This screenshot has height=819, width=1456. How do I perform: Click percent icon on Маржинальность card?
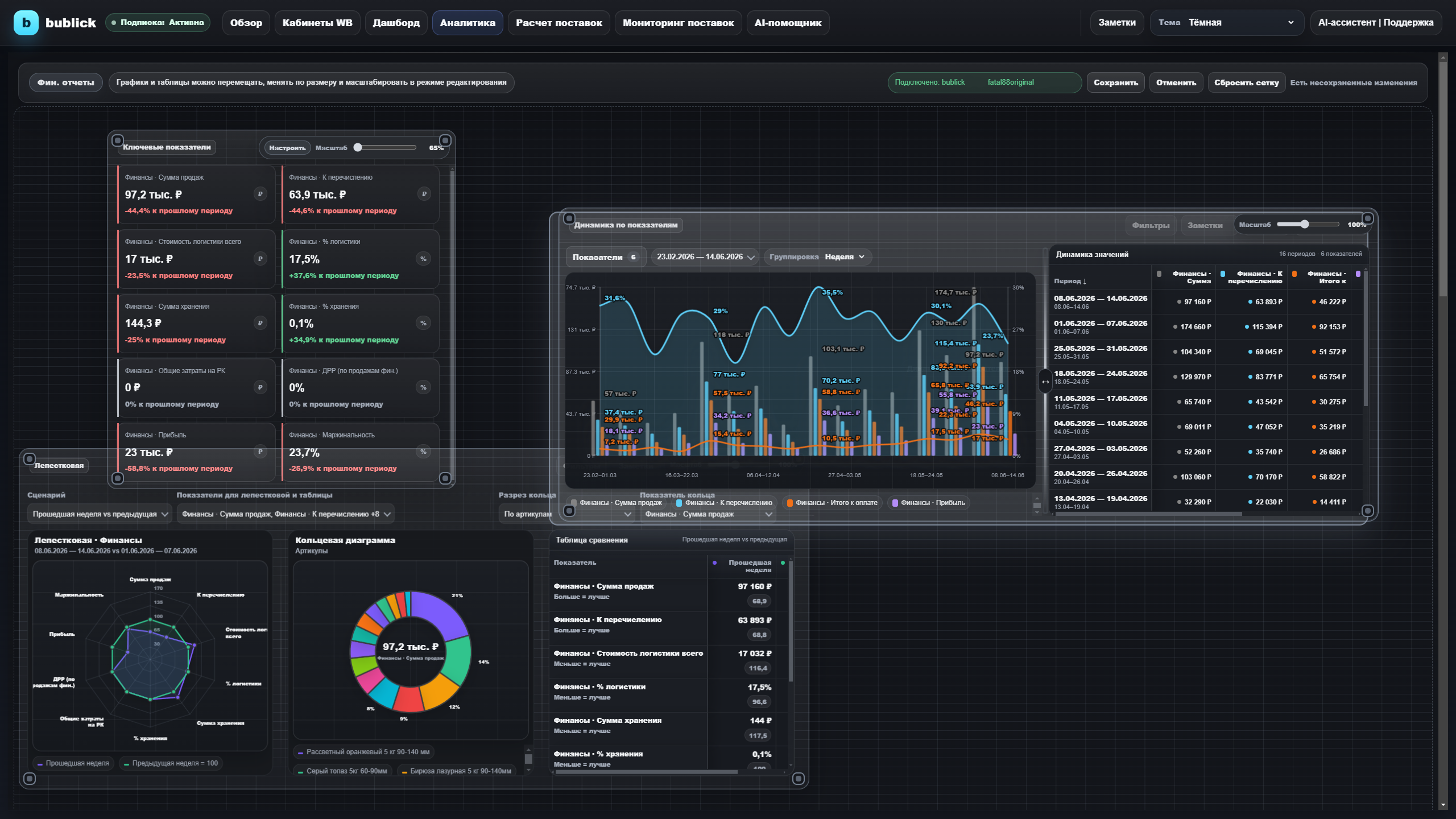424,452
